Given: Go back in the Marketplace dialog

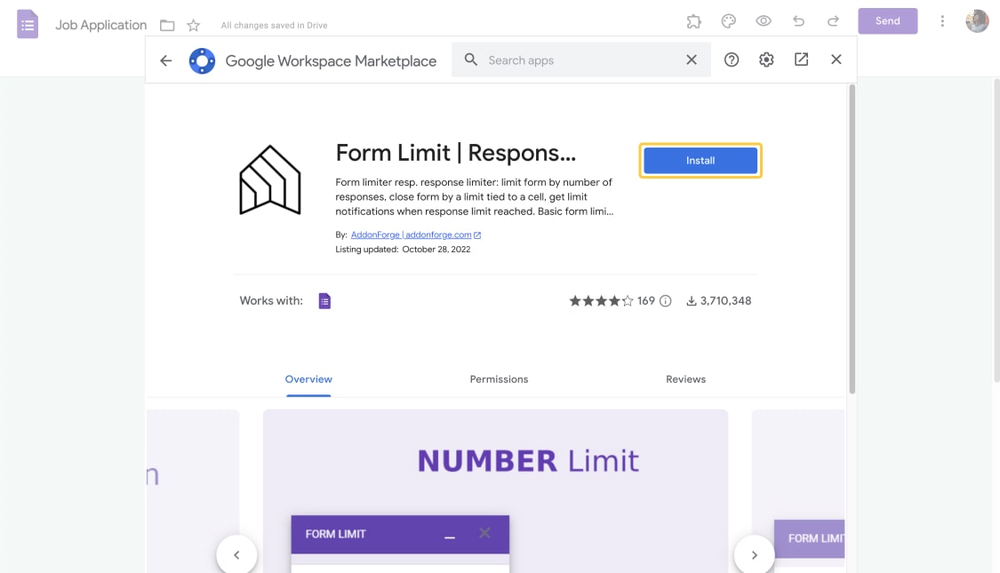Looking at the screenshot, I should [x=166, y=61].
